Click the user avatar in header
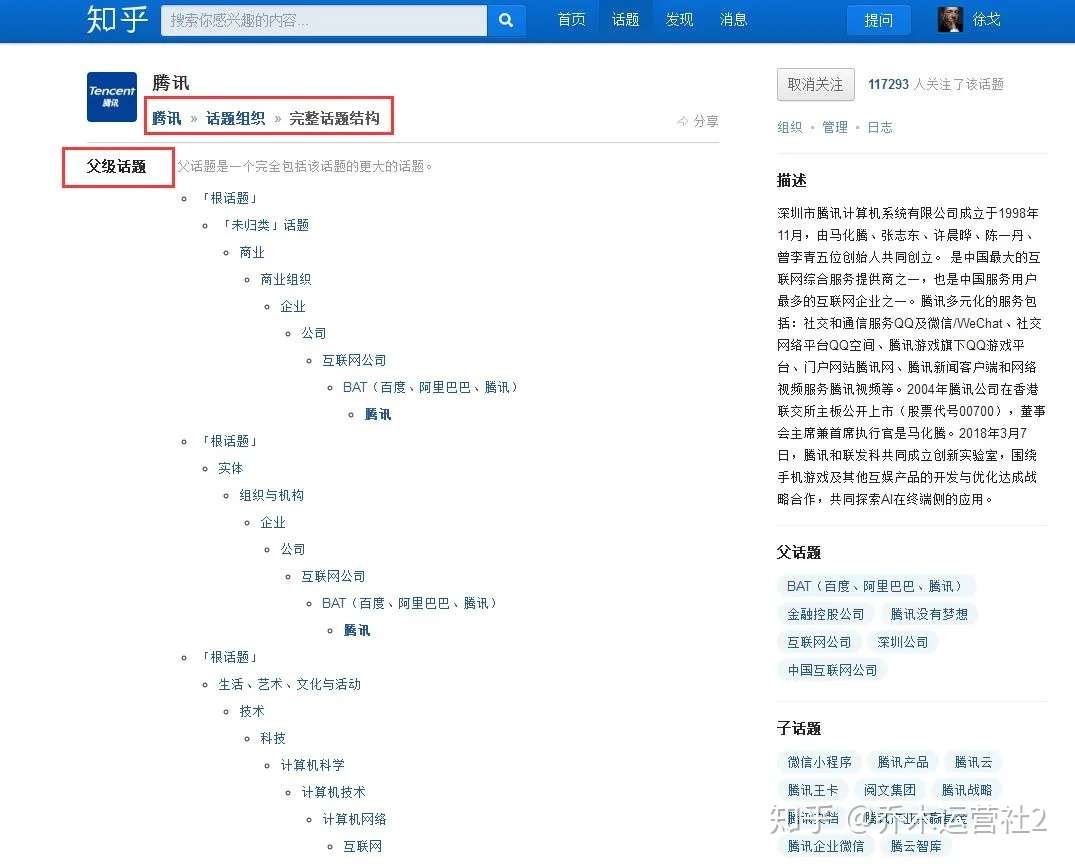The width and height of the screenshot is (1075, 864). (950, 19)
